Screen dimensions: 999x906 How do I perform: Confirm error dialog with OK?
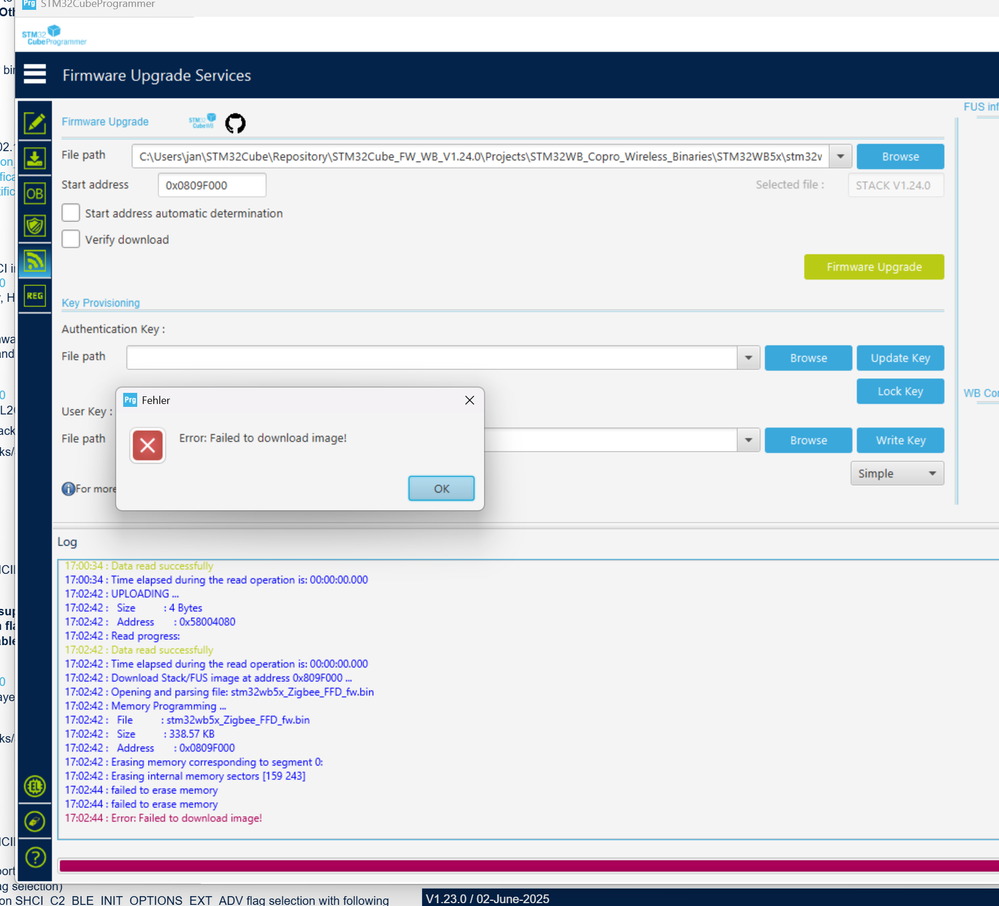point(442,489)
